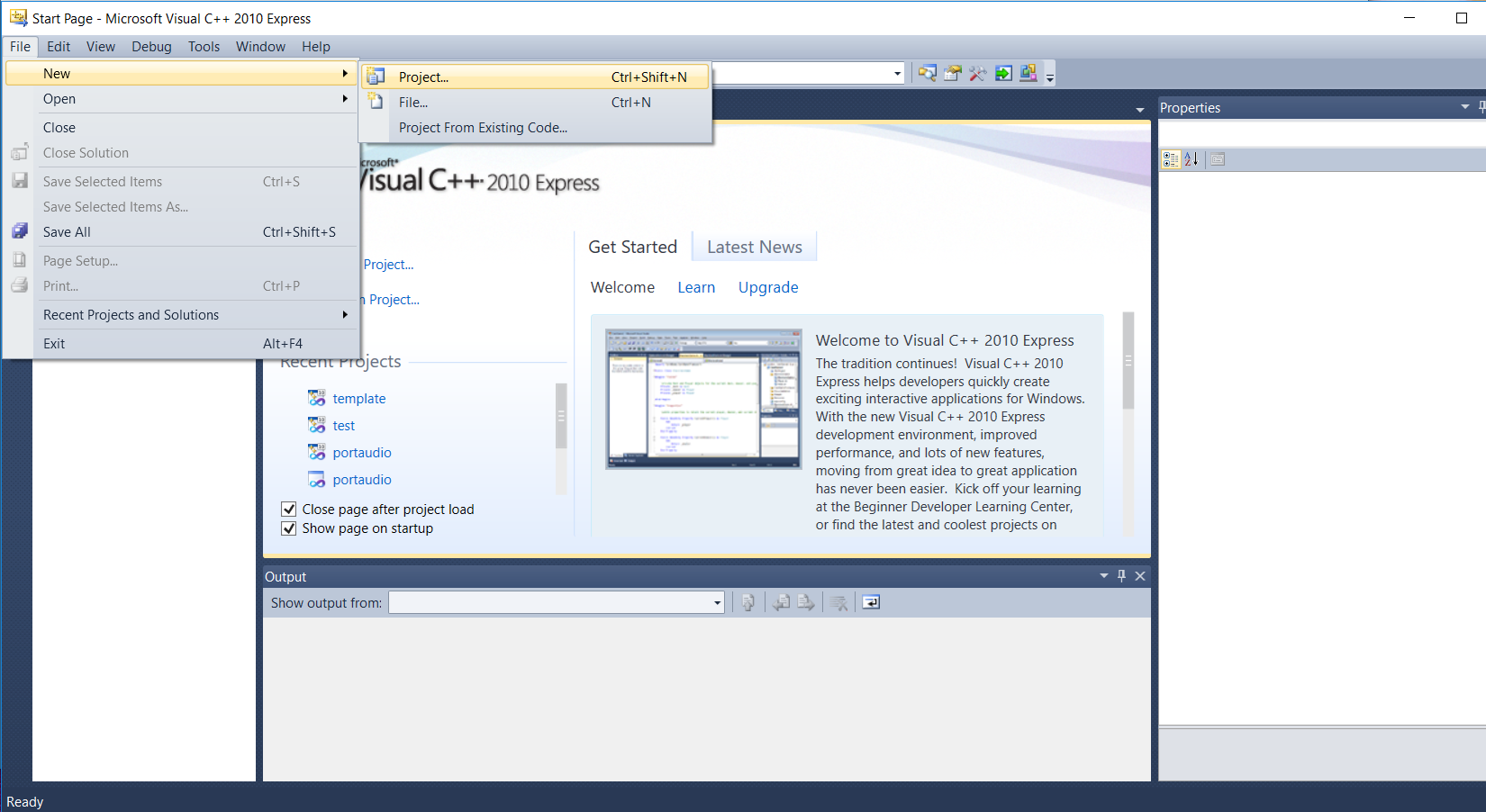Open Properties window position dropdown
The width and height of the screenshot is (1486, 812).
click(x=1465, y=107)
